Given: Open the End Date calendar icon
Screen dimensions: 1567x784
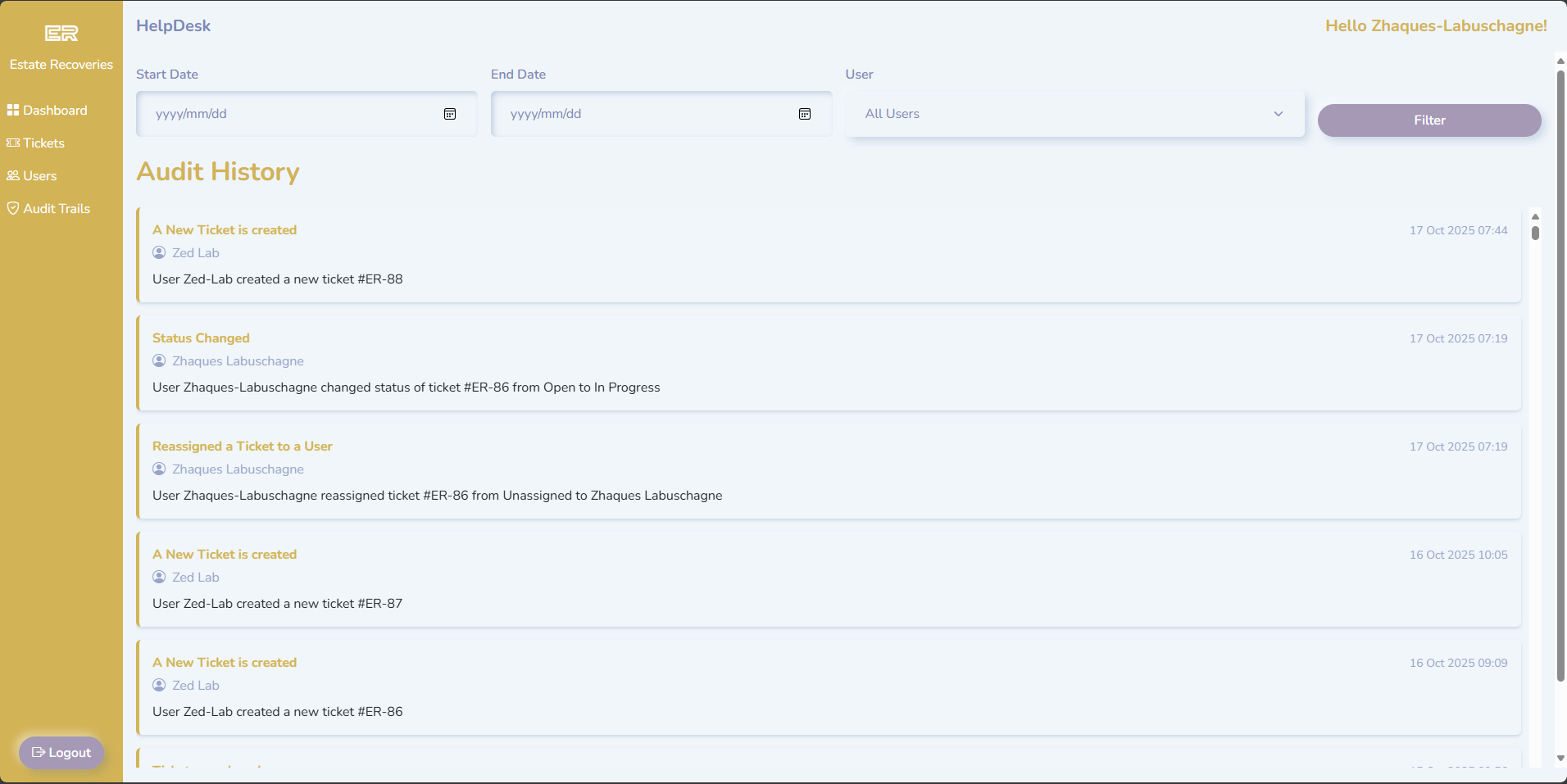Looking at the screenshot, I should (x=805, y=114).
